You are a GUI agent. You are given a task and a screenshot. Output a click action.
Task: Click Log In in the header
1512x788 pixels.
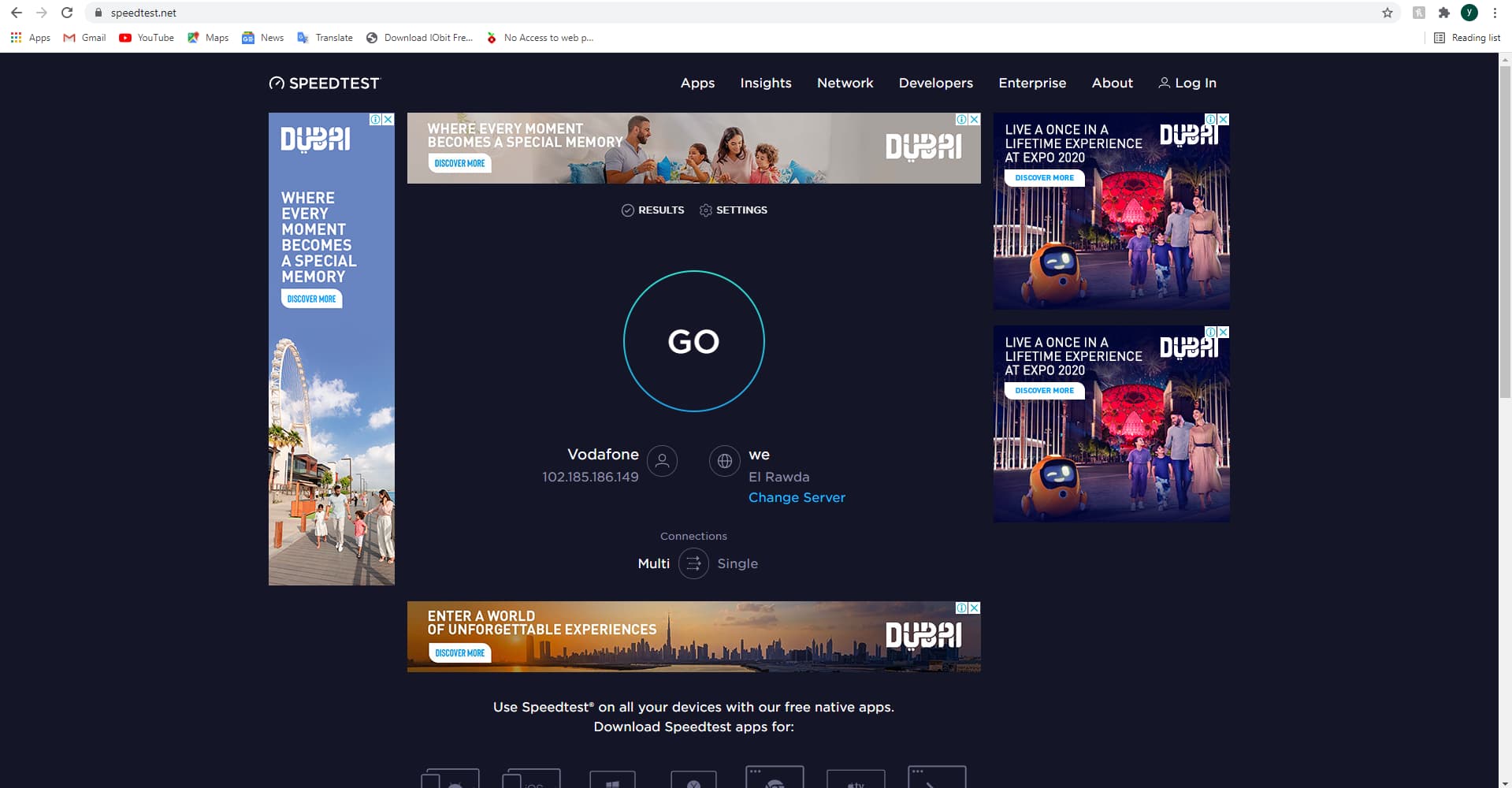coord(1187,83)
